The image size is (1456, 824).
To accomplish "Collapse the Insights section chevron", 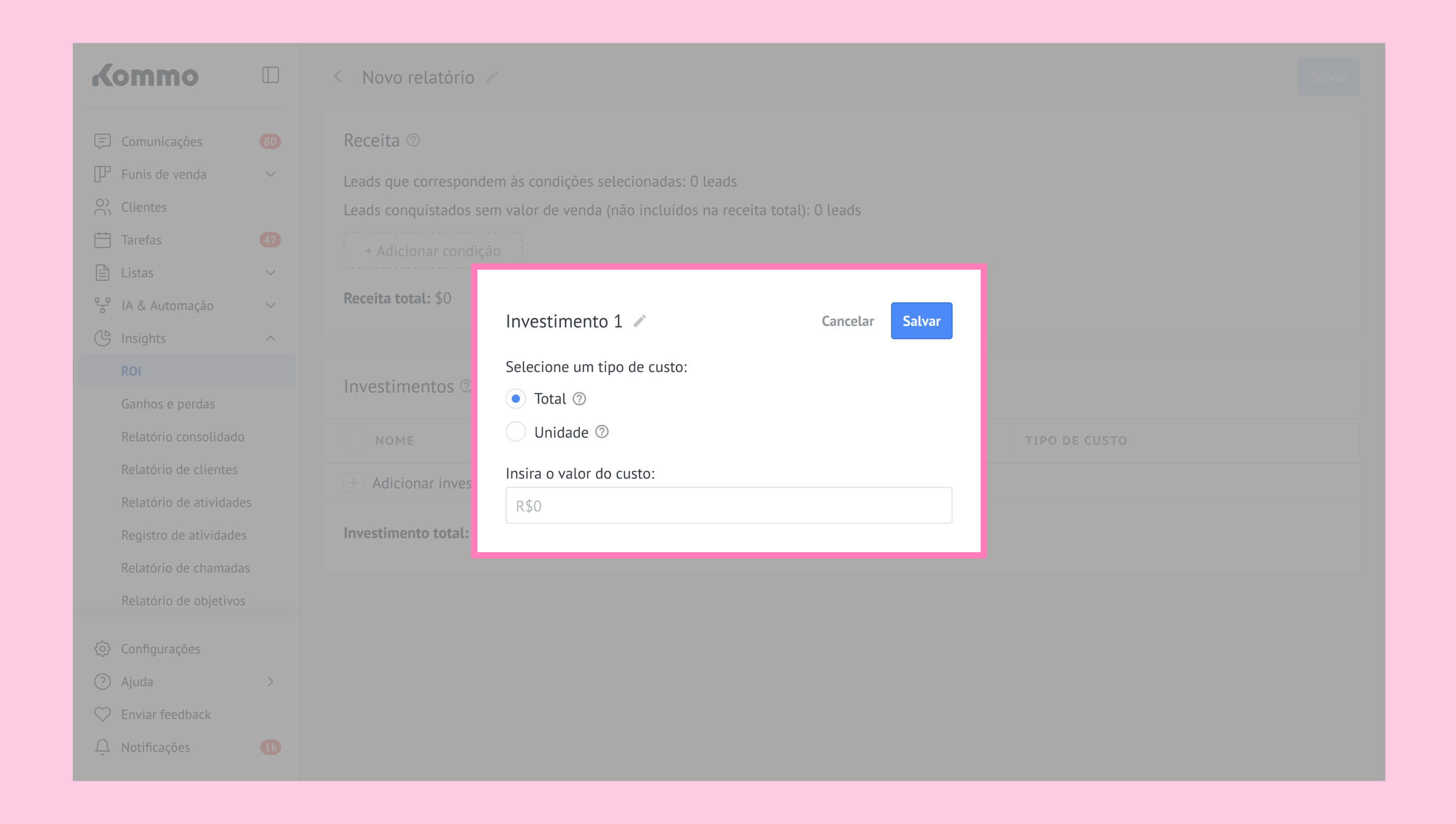I will [270, 338].
